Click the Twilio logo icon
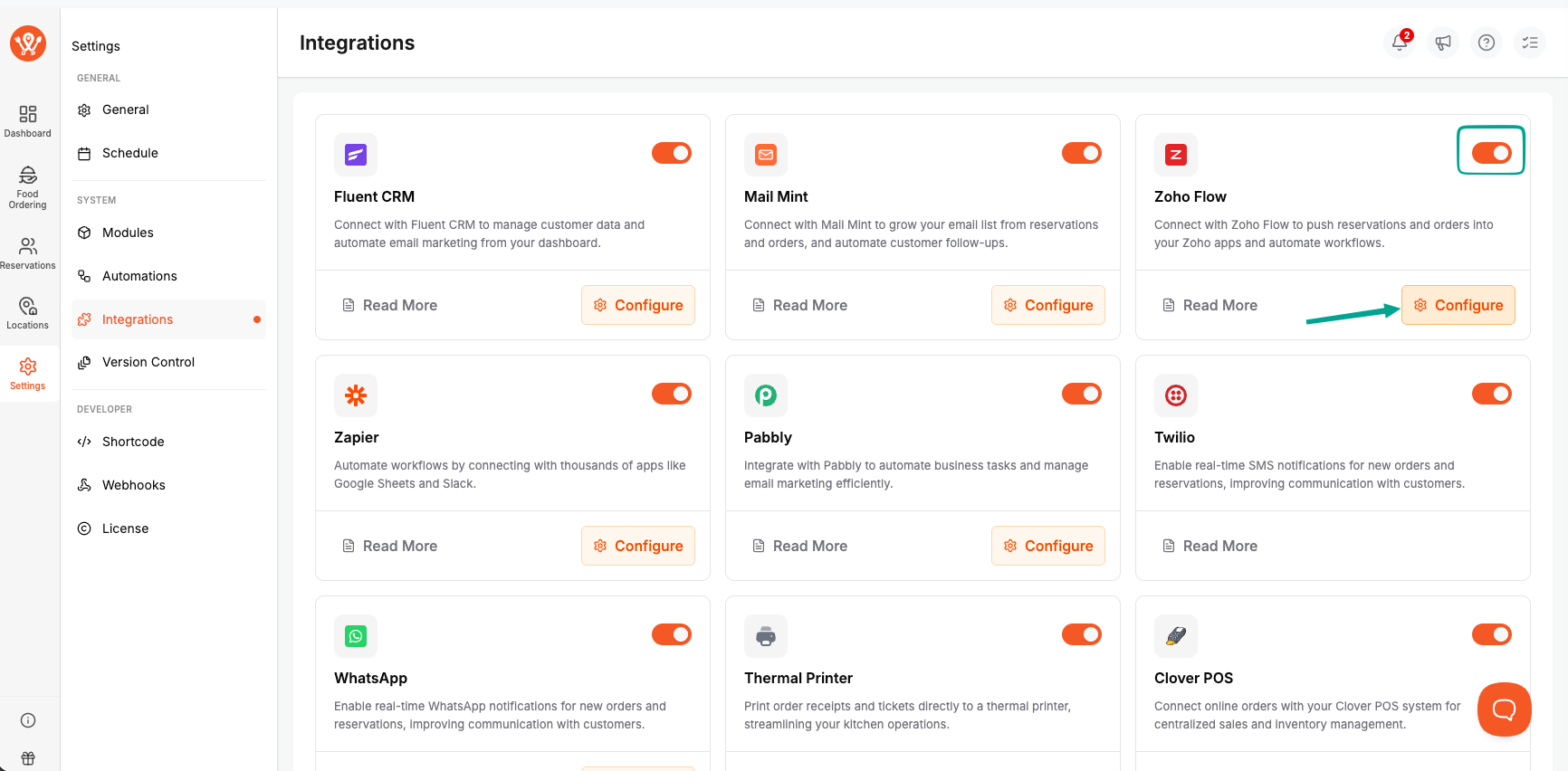1568x771 pixels. pyautogui.click(x=1176, y=395)
